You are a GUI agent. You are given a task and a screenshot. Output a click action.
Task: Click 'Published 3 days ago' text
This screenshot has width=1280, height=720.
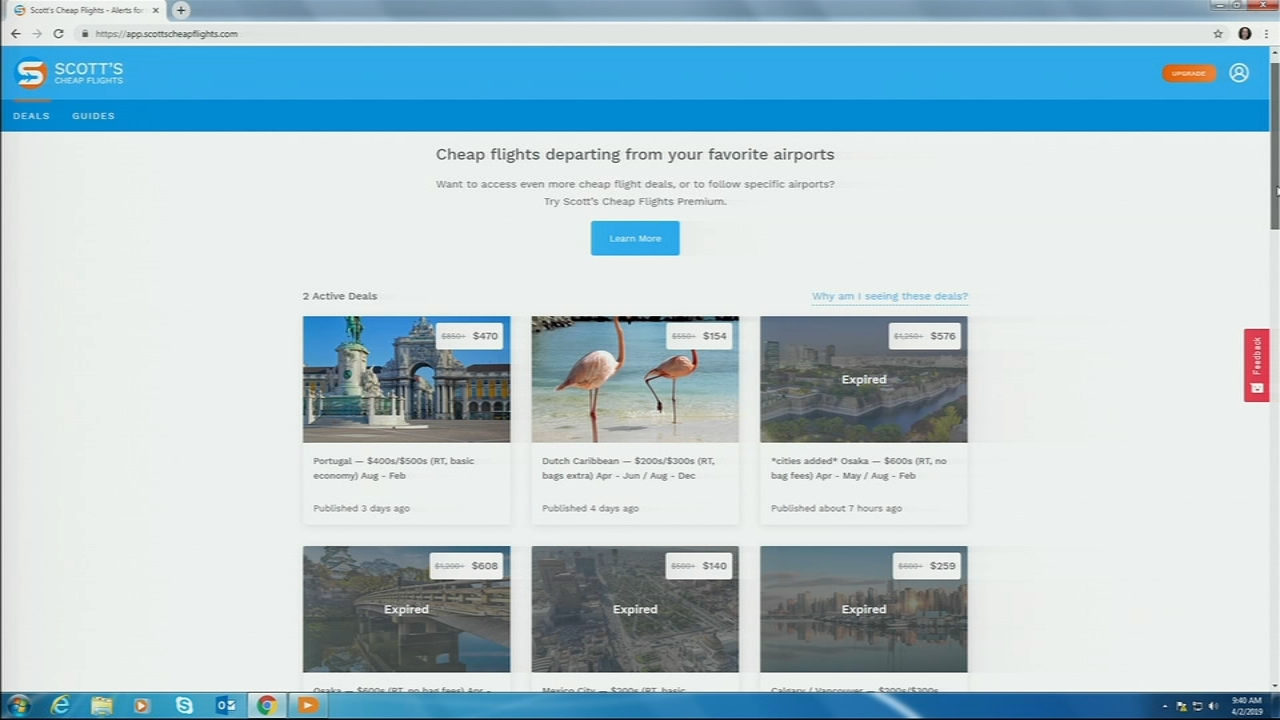(361, 508)
